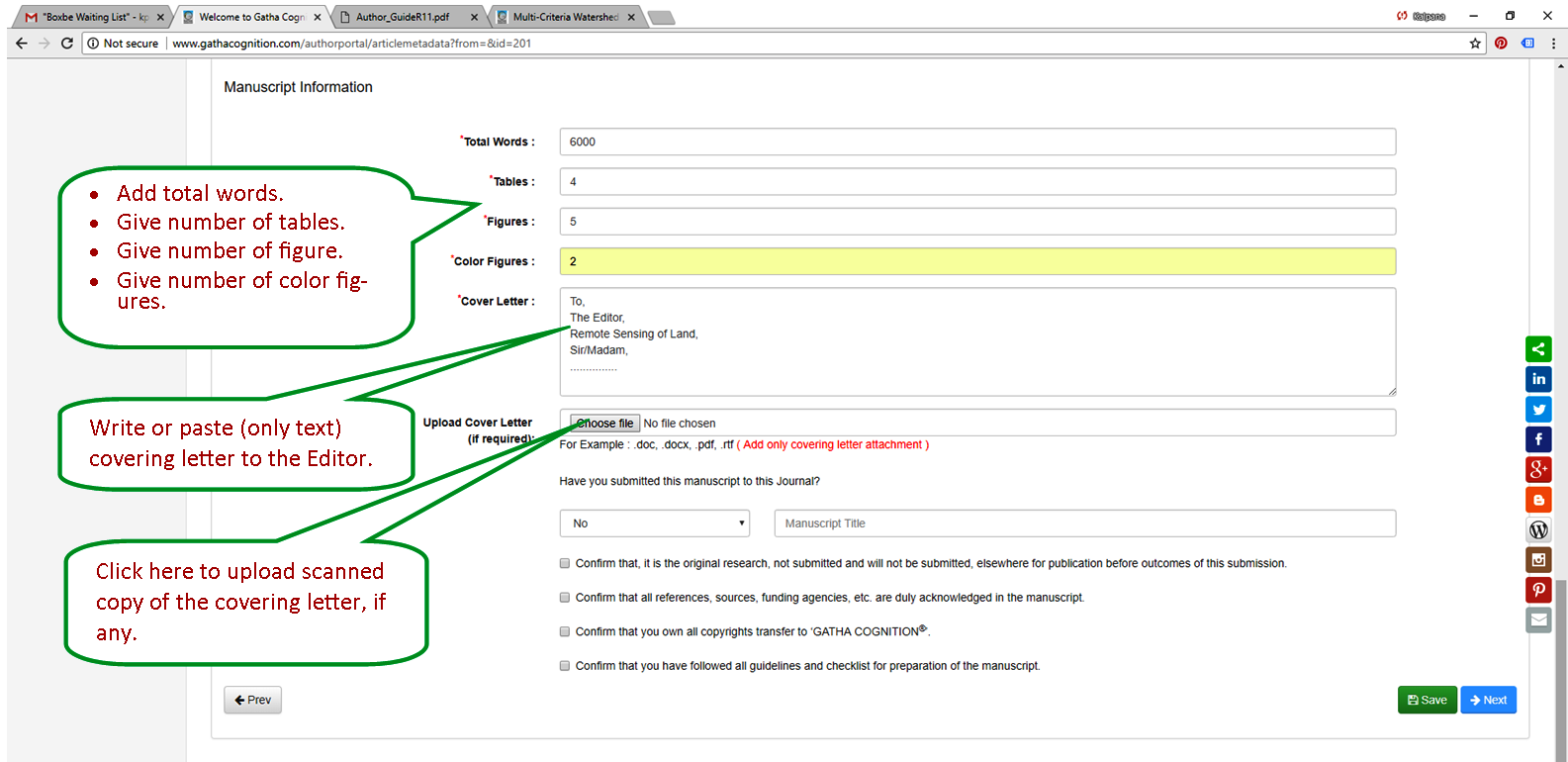Share via Google Plus icon
This screenshot has height=762, width=1568.
pyautogui.click(x=1538, y=469)
